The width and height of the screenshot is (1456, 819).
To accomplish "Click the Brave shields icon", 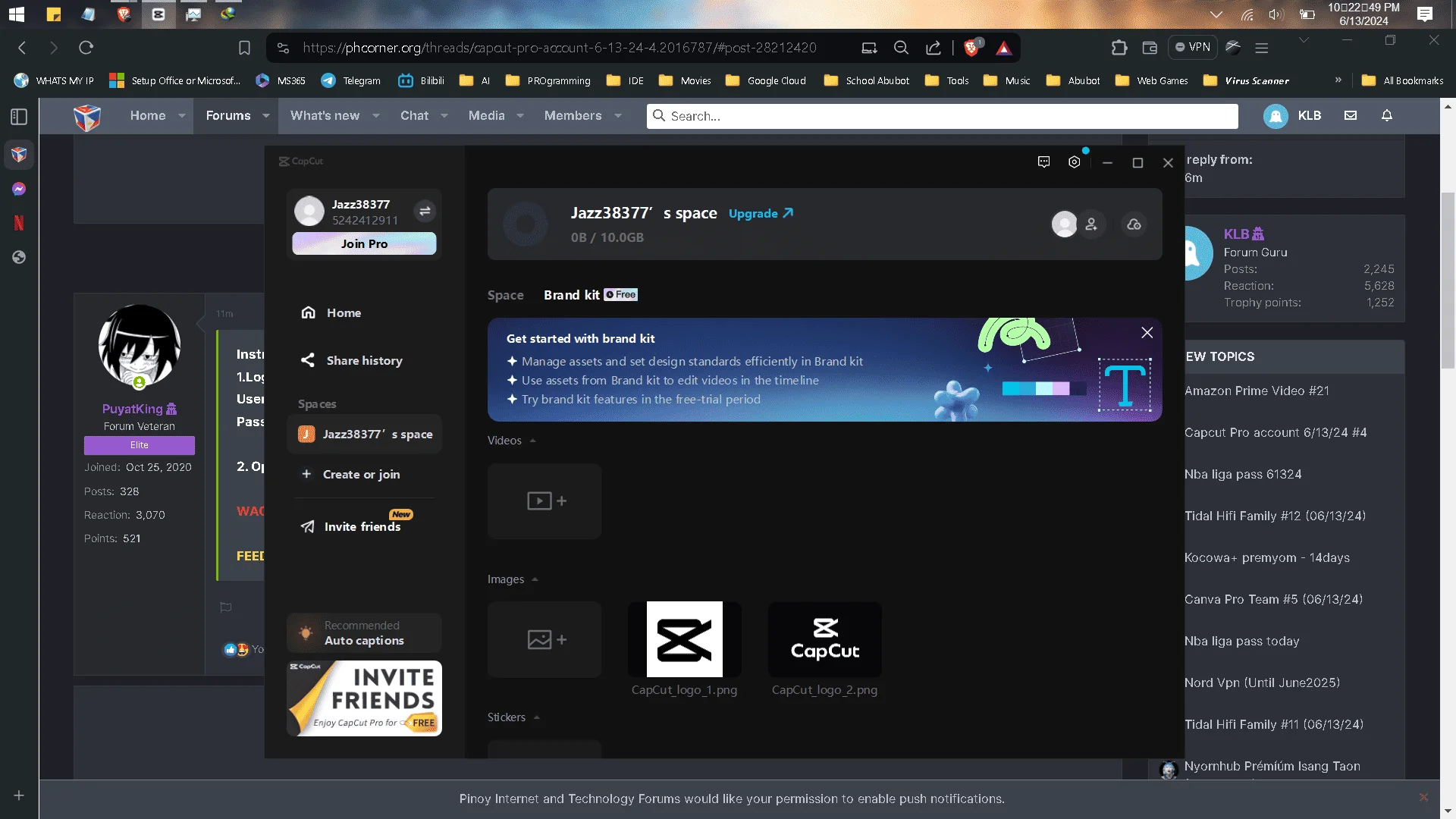I will 971,48.
